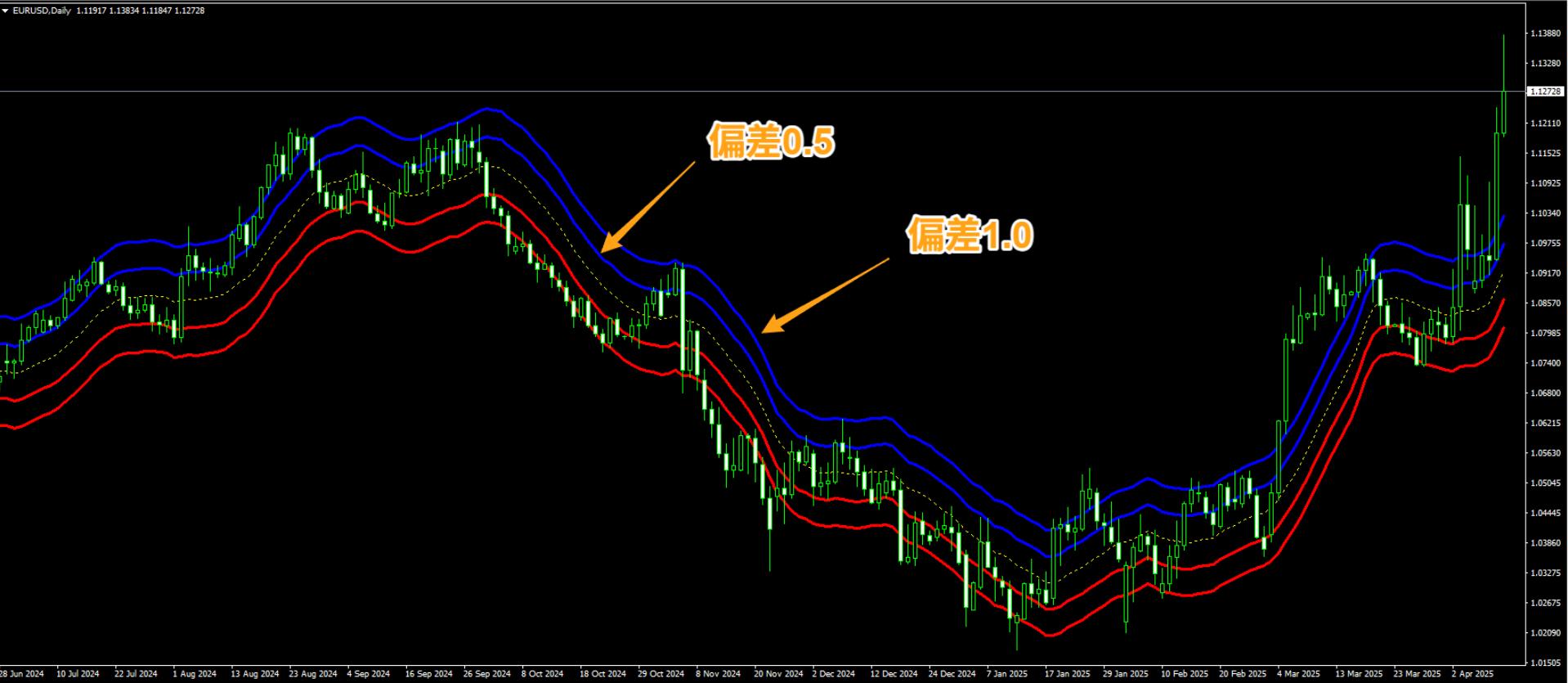Click the 1.01505 price axis label

point(1544,663)
